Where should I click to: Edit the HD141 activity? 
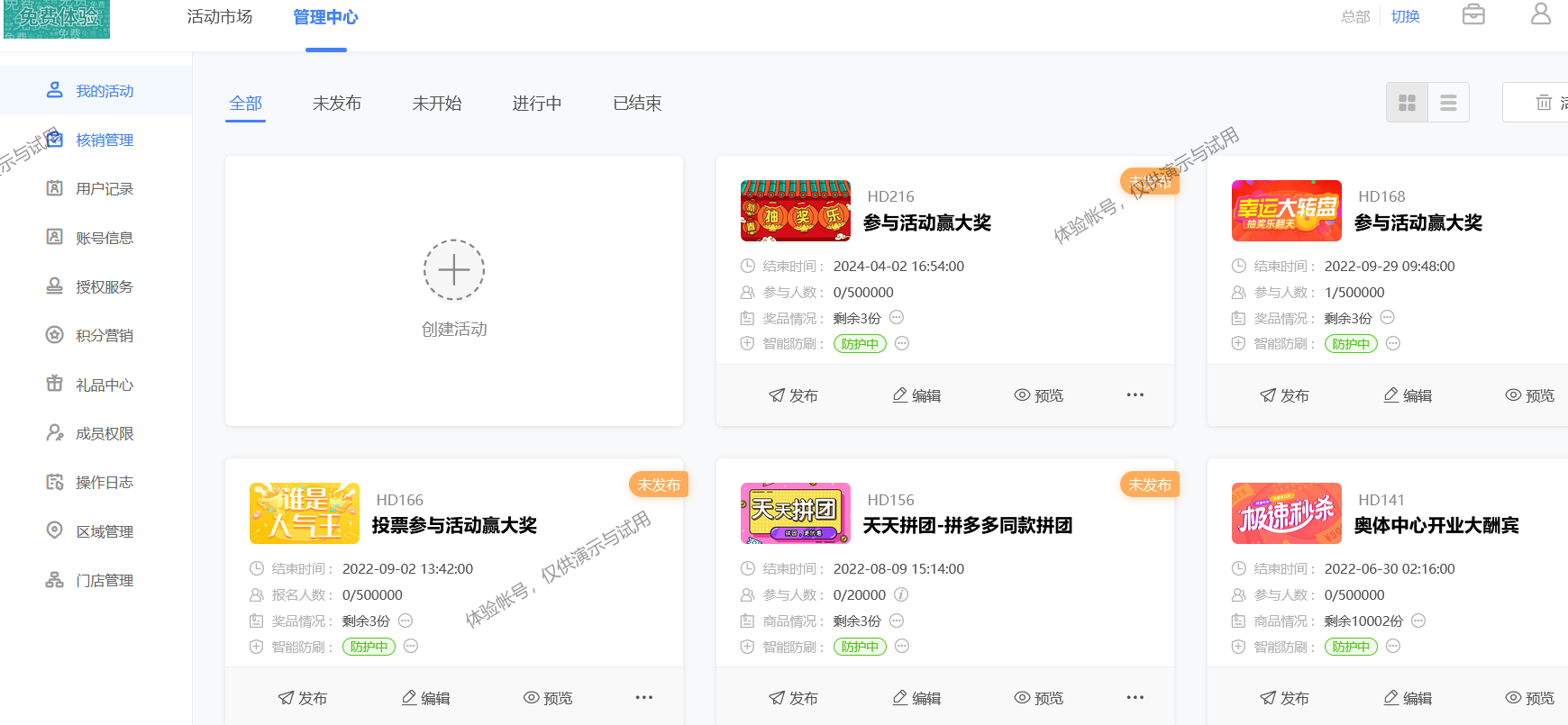click(1408, 698)
